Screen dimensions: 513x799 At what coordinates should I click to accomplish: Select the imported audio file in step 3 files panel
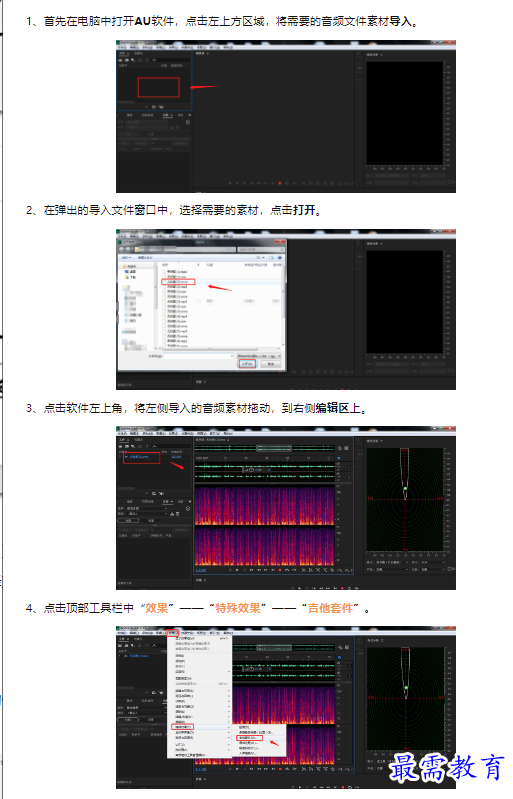tap(139, 457)
